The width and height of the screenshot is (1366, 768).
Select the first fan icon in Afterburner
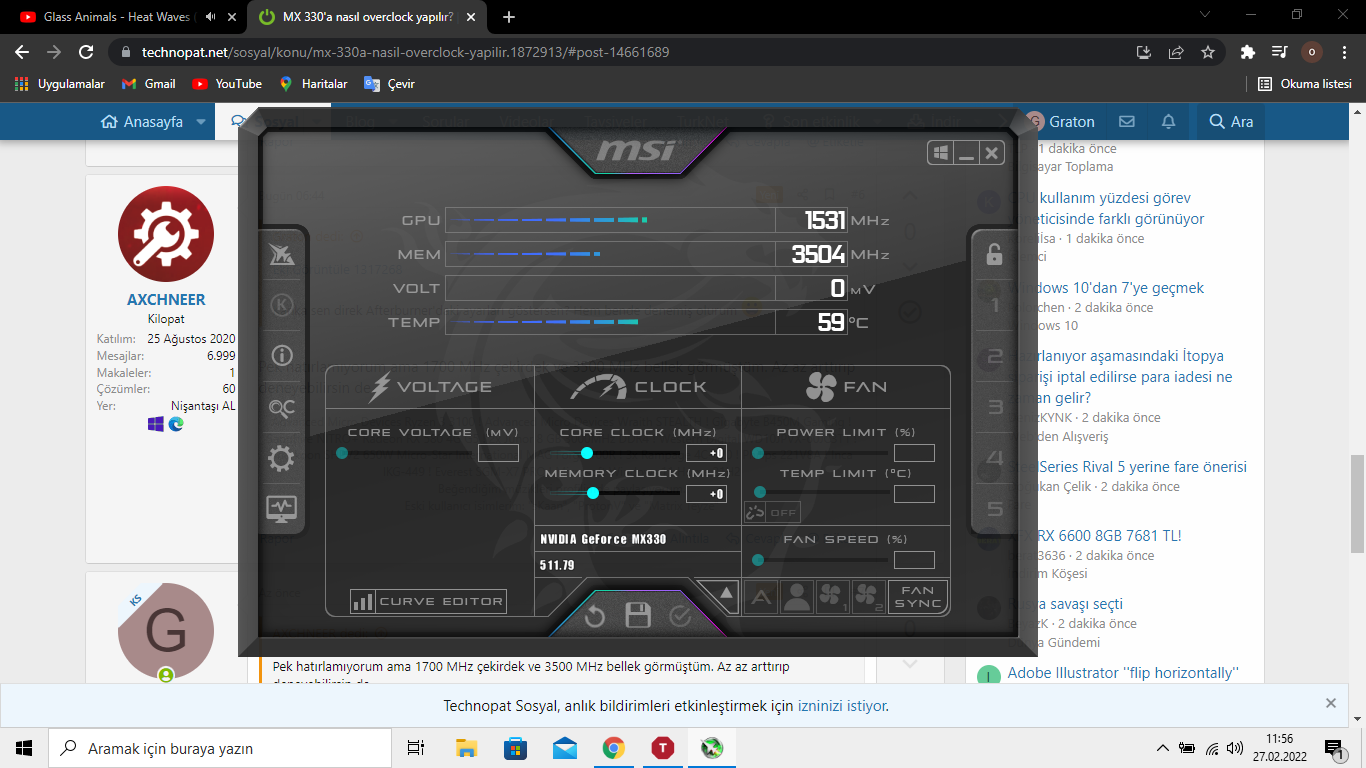coord(832,597)
